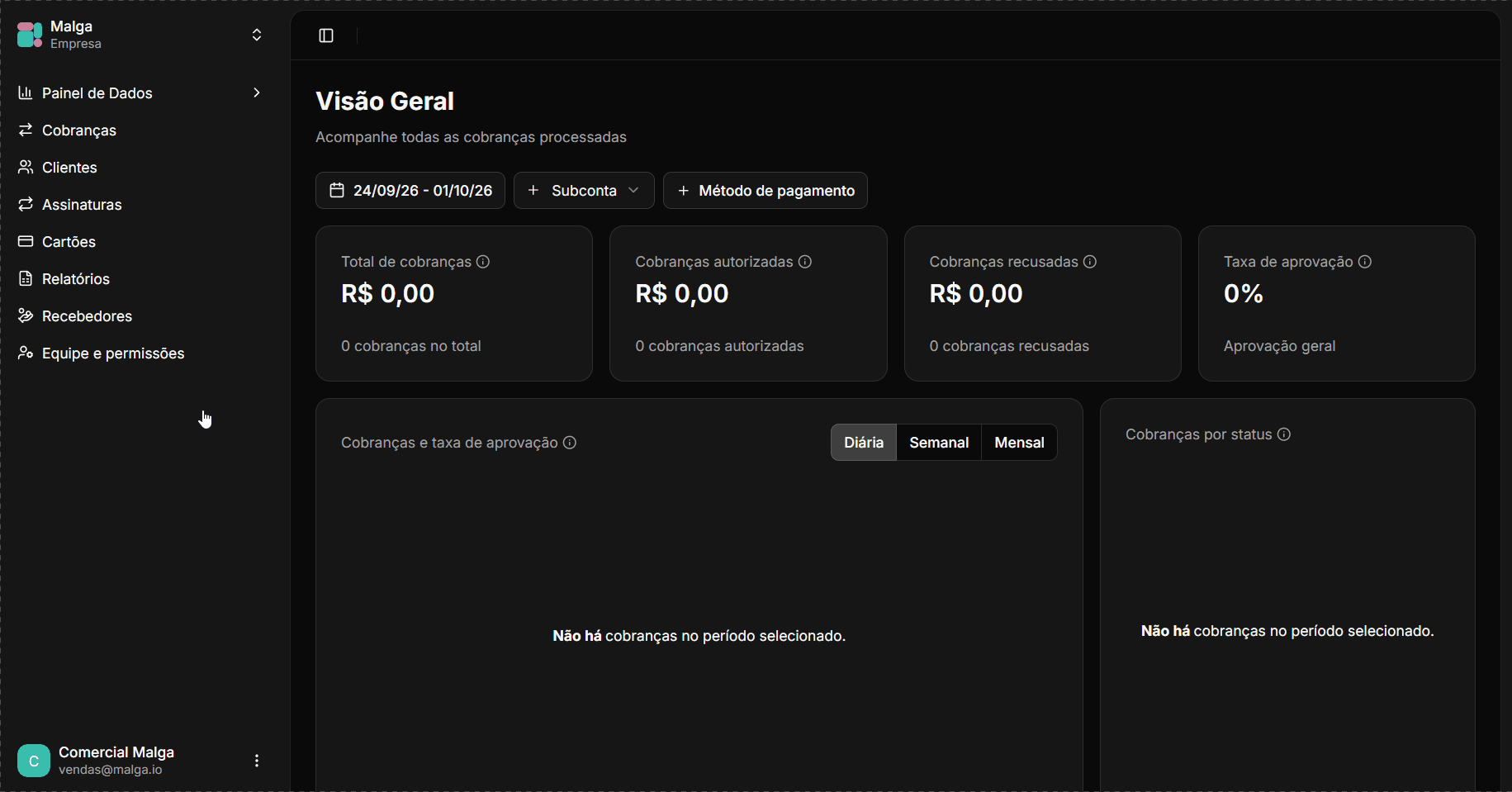Show info for Cobranças e taxa de aprovação
Viewport: 1512px width, 792px height.
tap(570, 443)
